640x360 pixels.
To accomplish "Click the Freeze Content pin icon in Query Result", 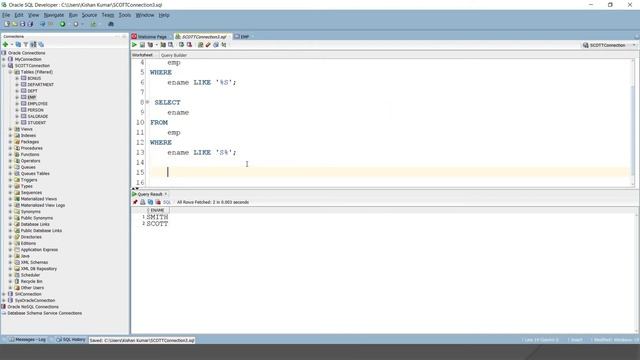I will [135, 202].
